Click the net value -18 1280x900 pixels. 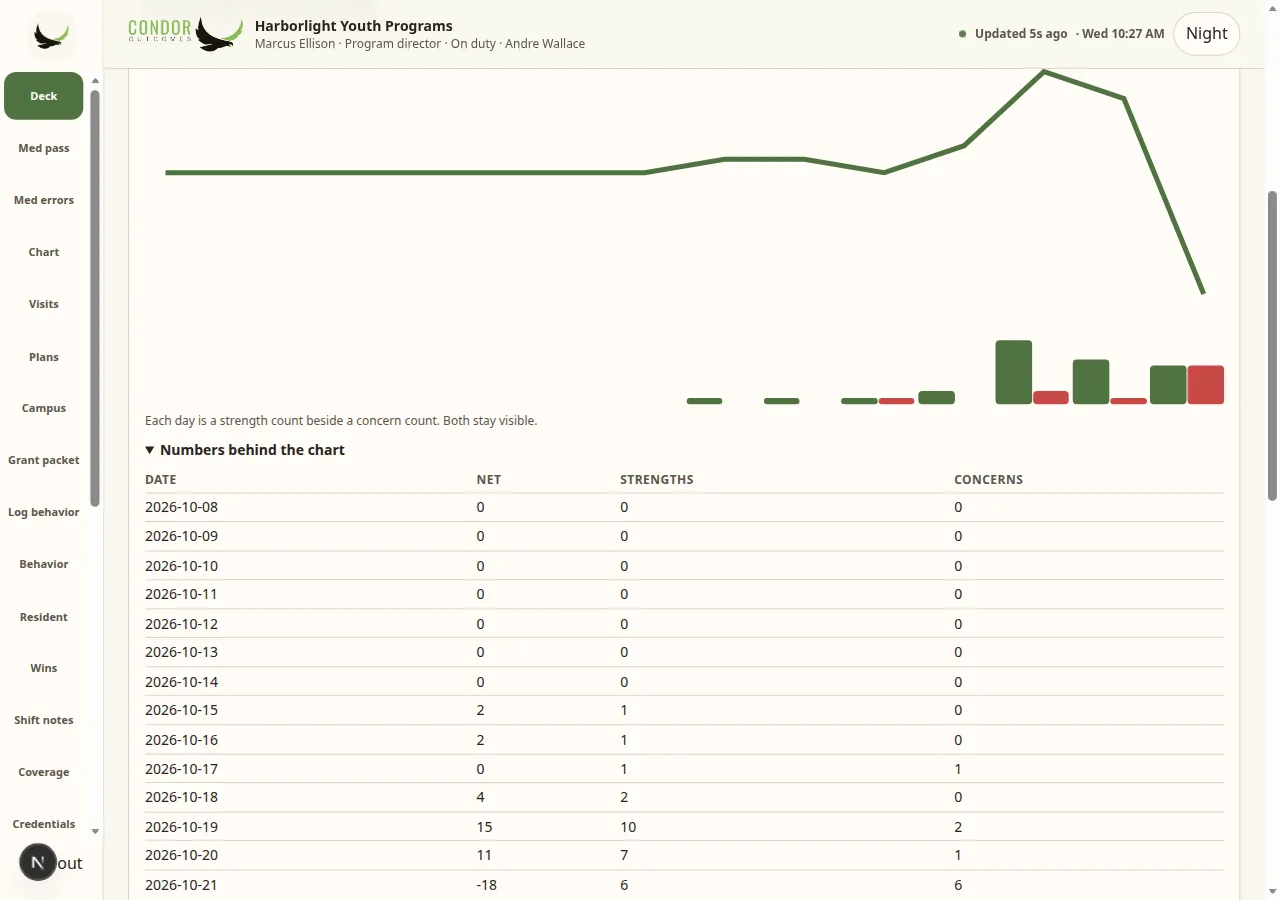click(487, 885)
